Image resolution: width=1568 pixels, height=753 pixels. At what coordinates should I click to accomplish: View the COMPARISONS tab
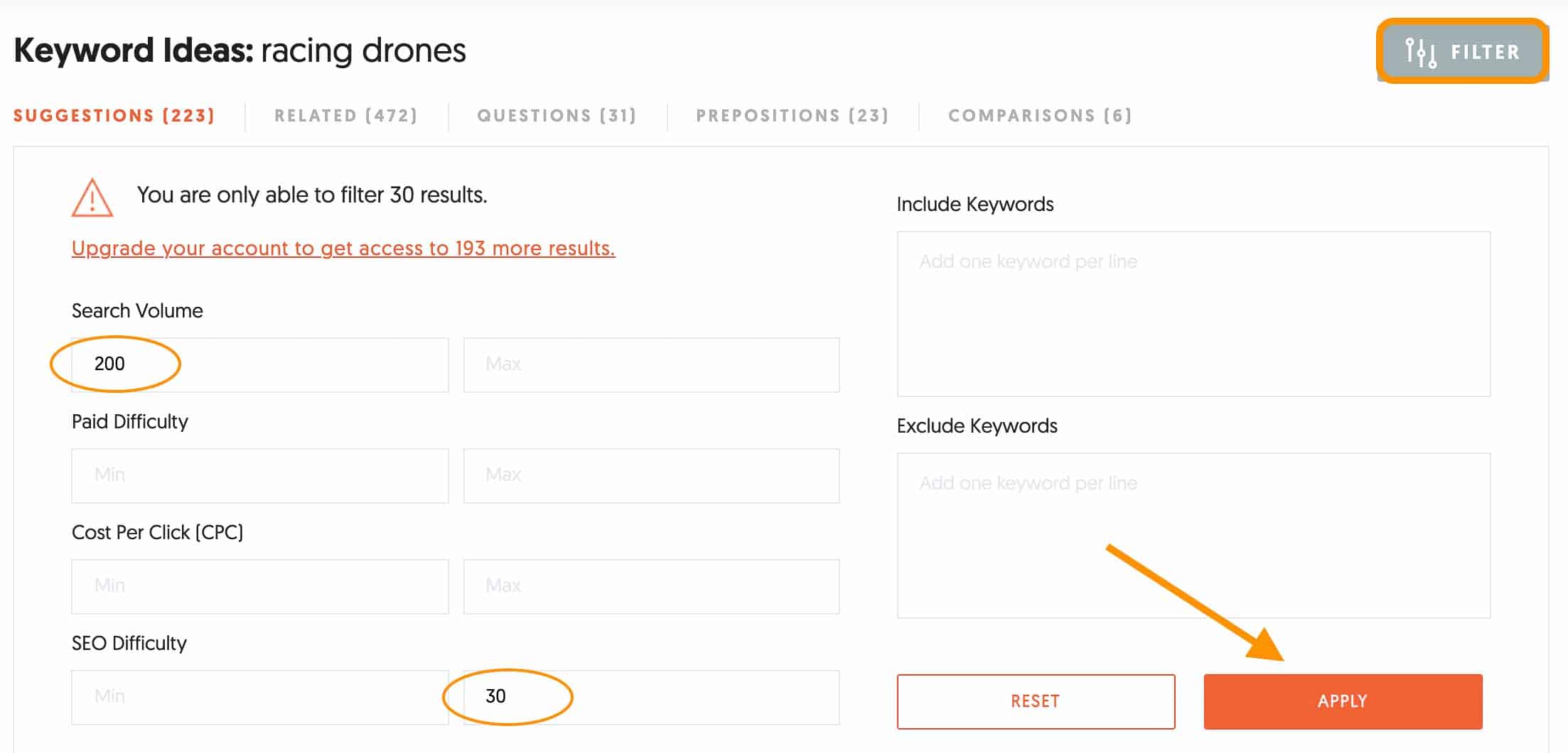[x=1039, y=115]
